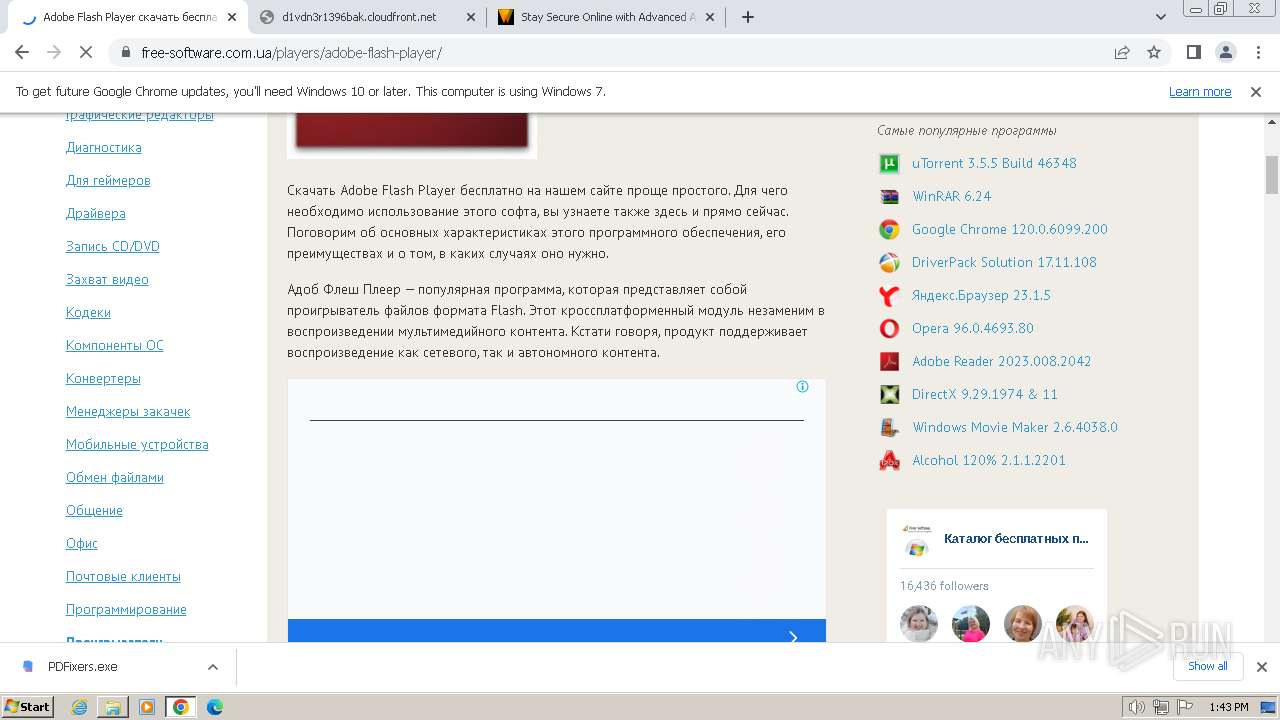Screen dimensions: 1280x720
Task: Open the Захват видео category
Action: pos(107,280)
